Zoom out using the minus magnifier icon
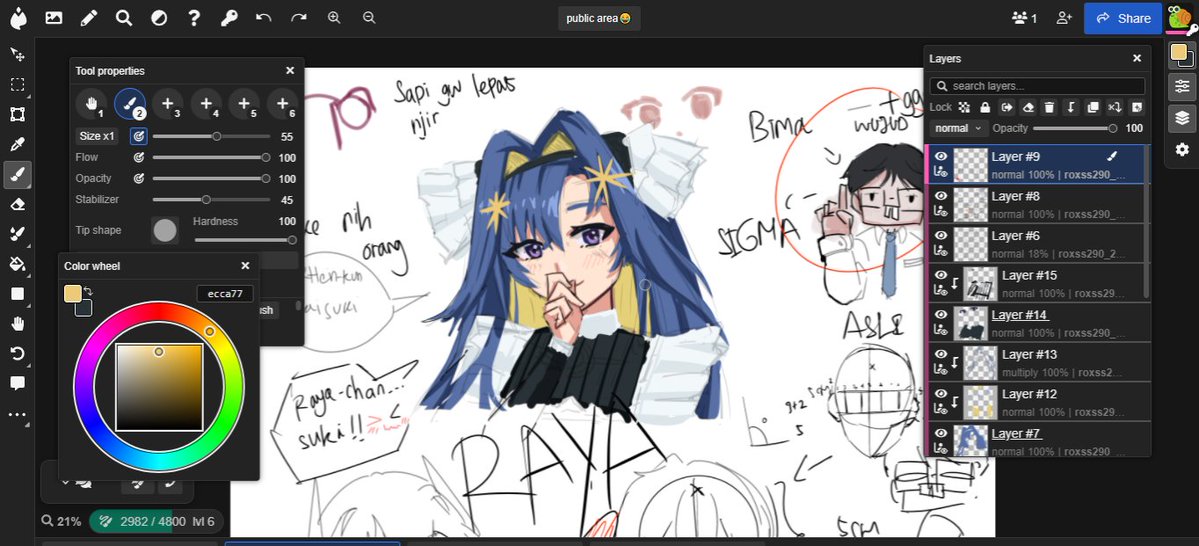Viewport: 1199px width, 546px height. tap(369, 18)
